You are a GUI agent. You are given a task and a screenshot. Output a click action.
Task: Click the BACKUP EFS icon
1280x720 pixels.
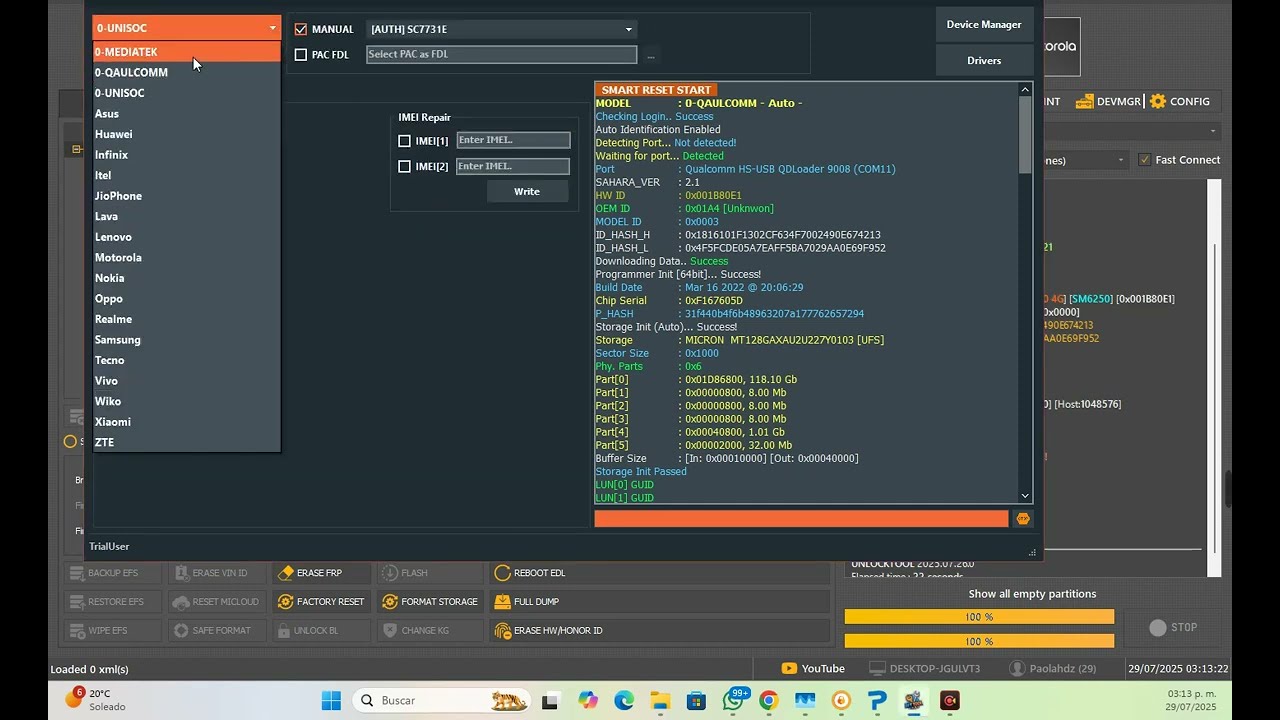tap(78, 573)
